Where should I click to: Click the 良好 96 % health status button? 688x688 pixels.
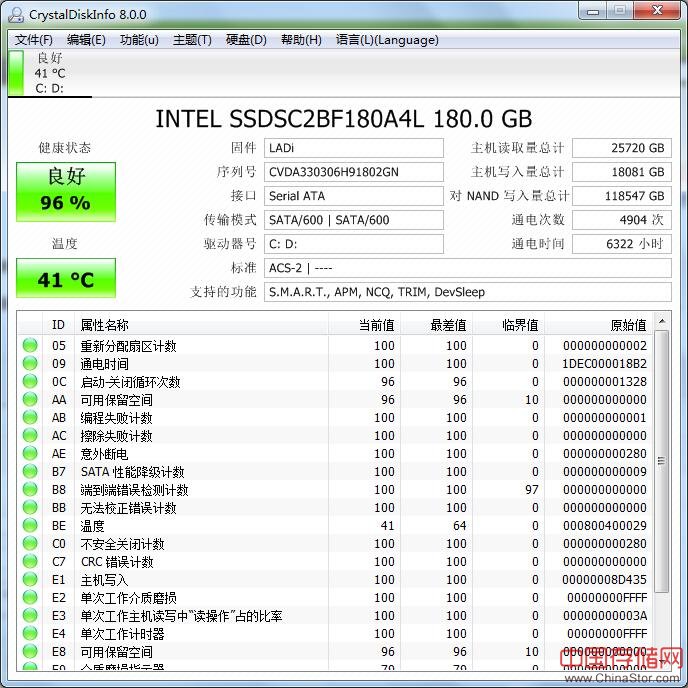tap(66, 190)
